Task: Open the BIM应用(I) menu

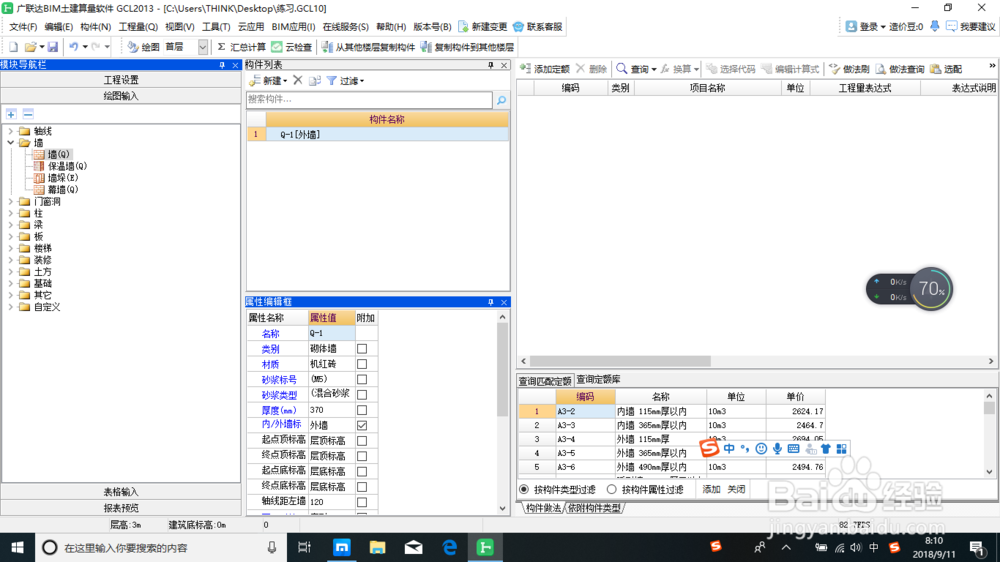Action: point(293,27)
